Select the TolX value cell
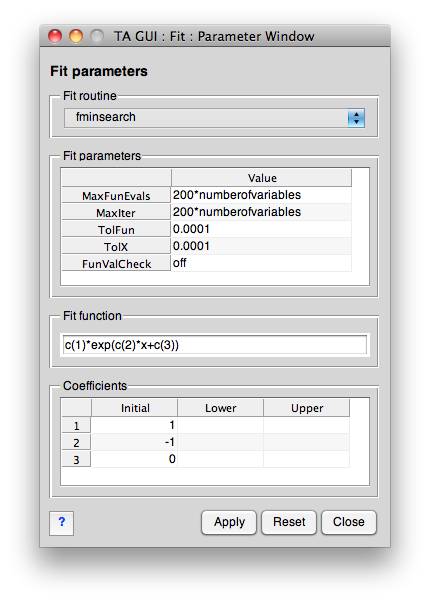Image resolution: width=430 pixels, height=602 pixels. click(x=261, y=246)
